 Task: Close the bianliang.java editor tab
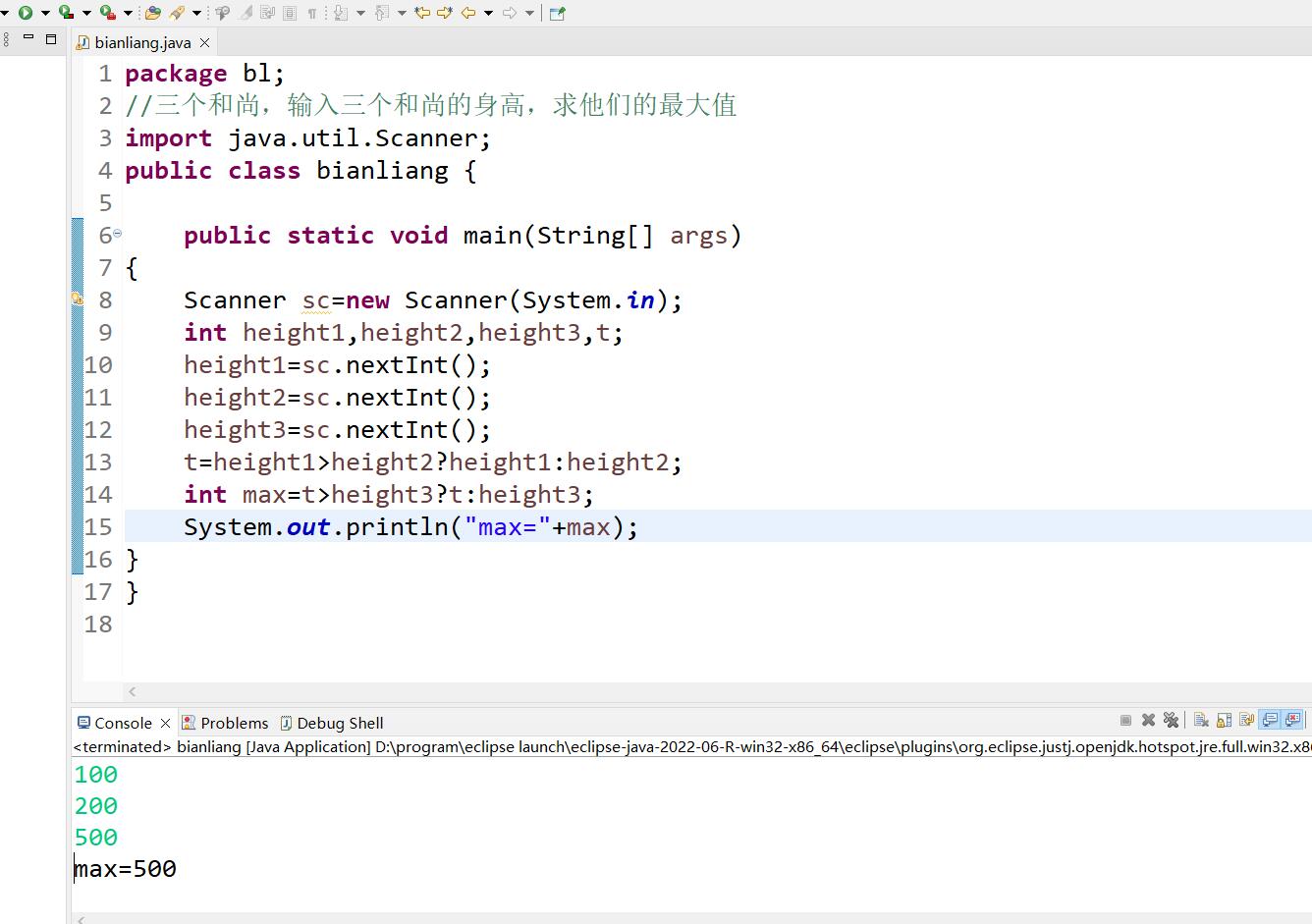[x=204, y=42]
